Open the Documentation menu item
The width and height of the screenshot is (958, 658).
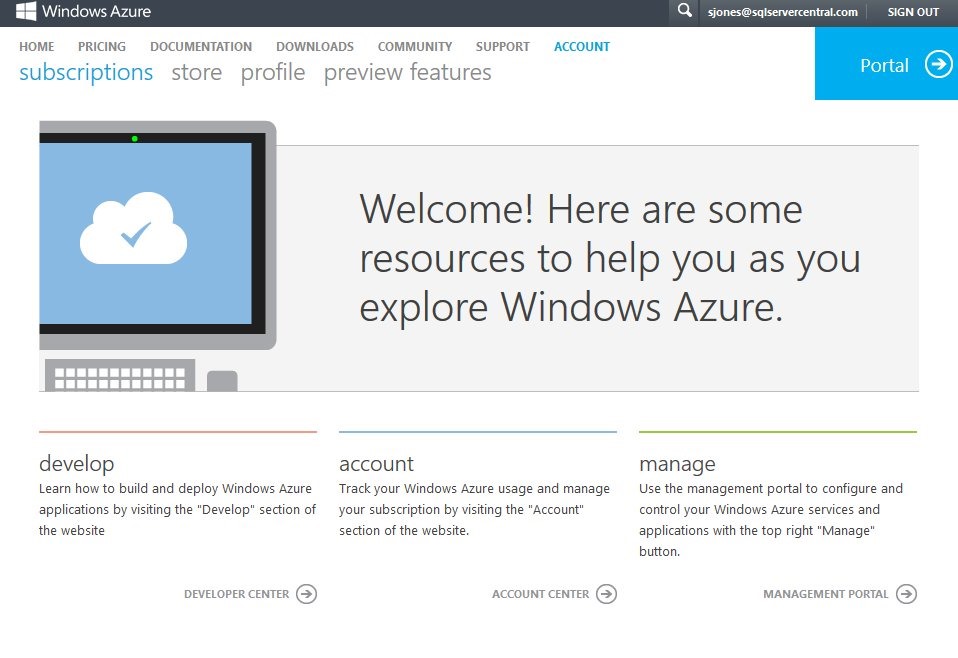click(x=201, y=47)
